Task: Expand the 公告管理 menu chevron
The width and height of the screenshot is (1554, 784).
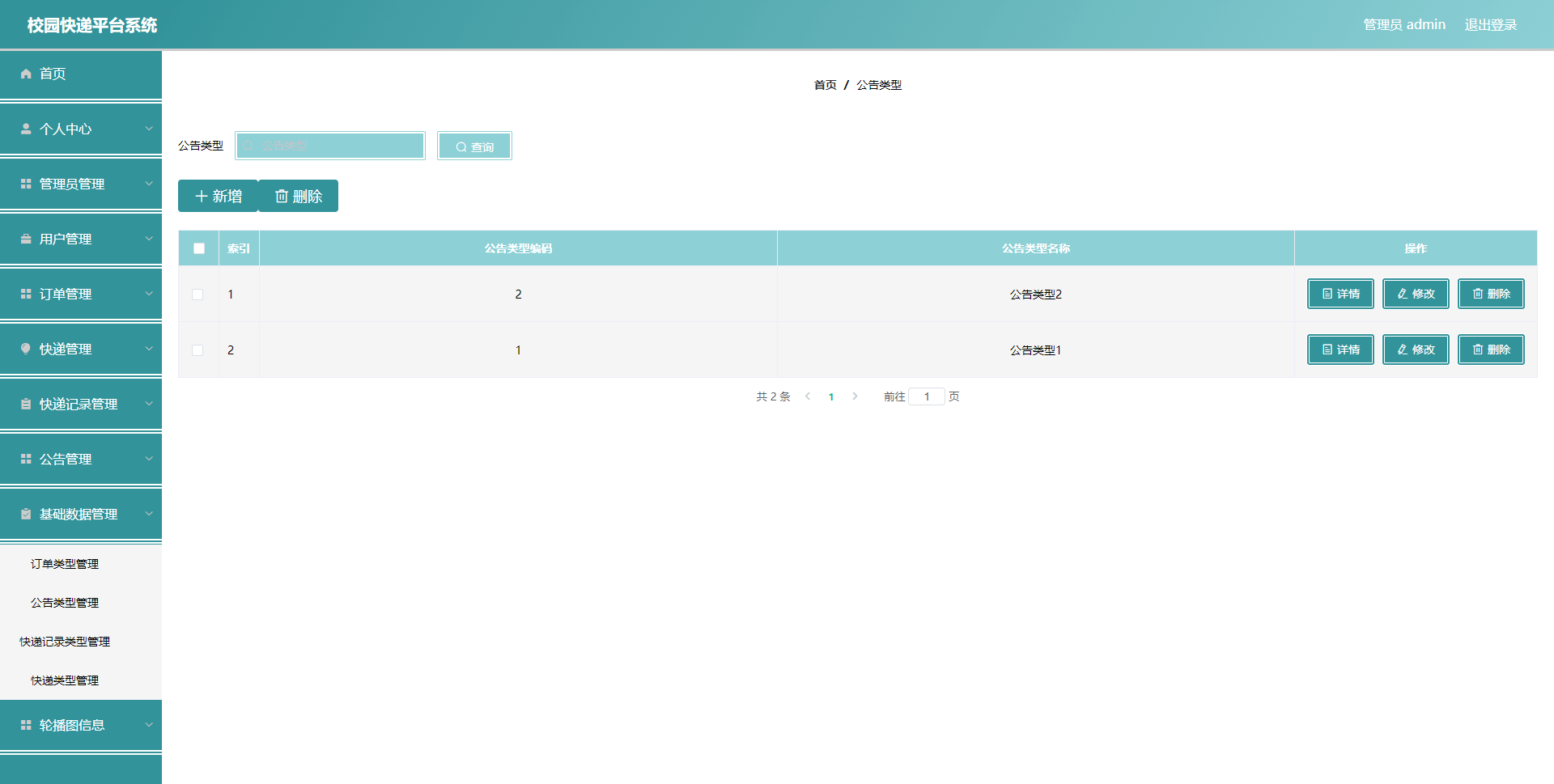Action: pyautogui.click(x=149, y=459)
